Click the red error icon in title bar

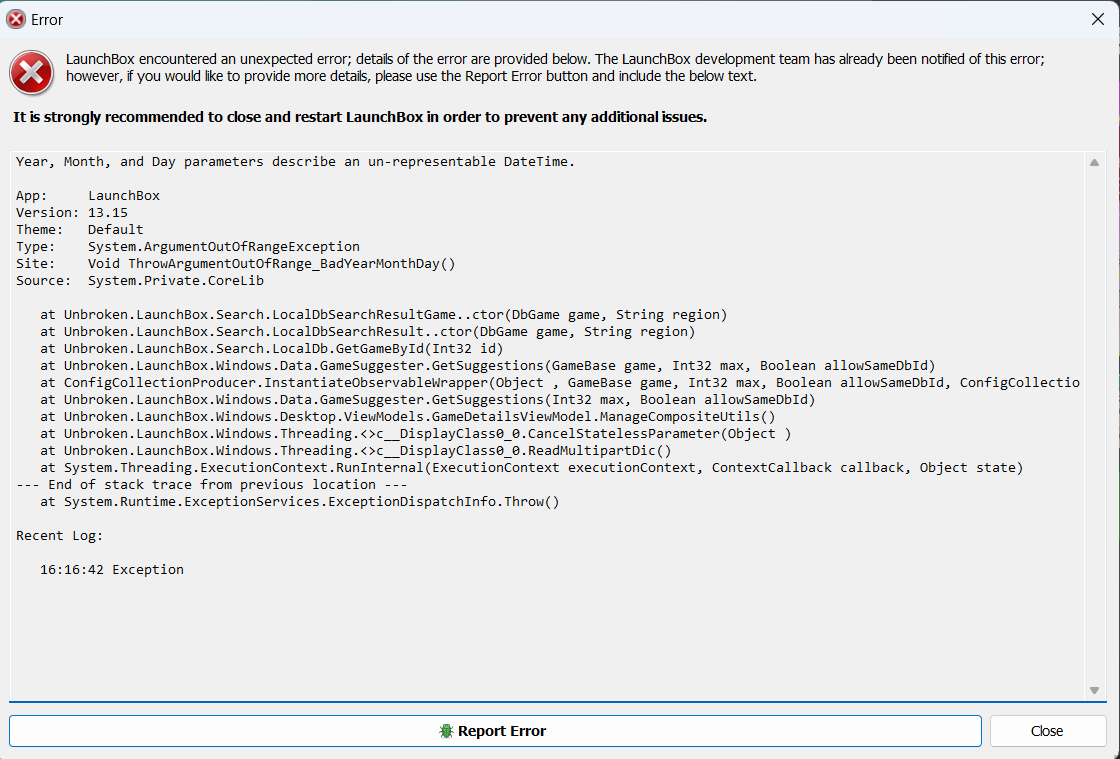(x=16, y=20)
